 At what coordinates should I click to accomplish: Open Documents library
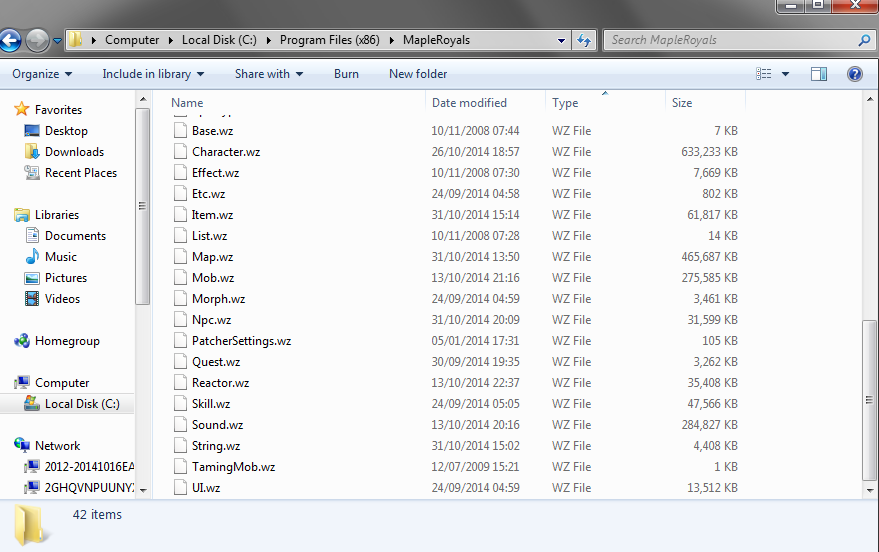click(x=75, y=236)
